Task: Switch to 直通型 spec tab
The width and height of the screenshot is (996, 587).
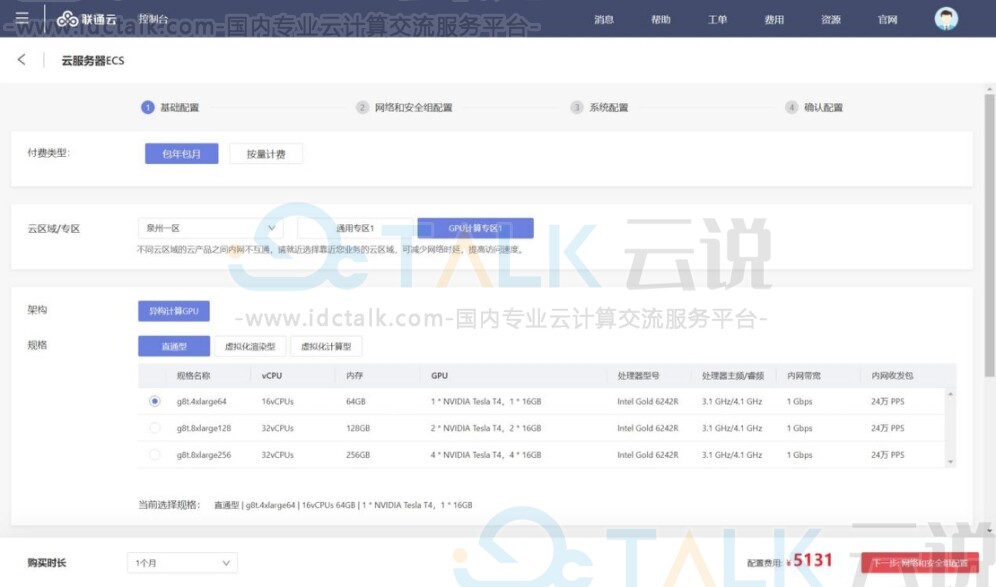Action: [174, 346]
